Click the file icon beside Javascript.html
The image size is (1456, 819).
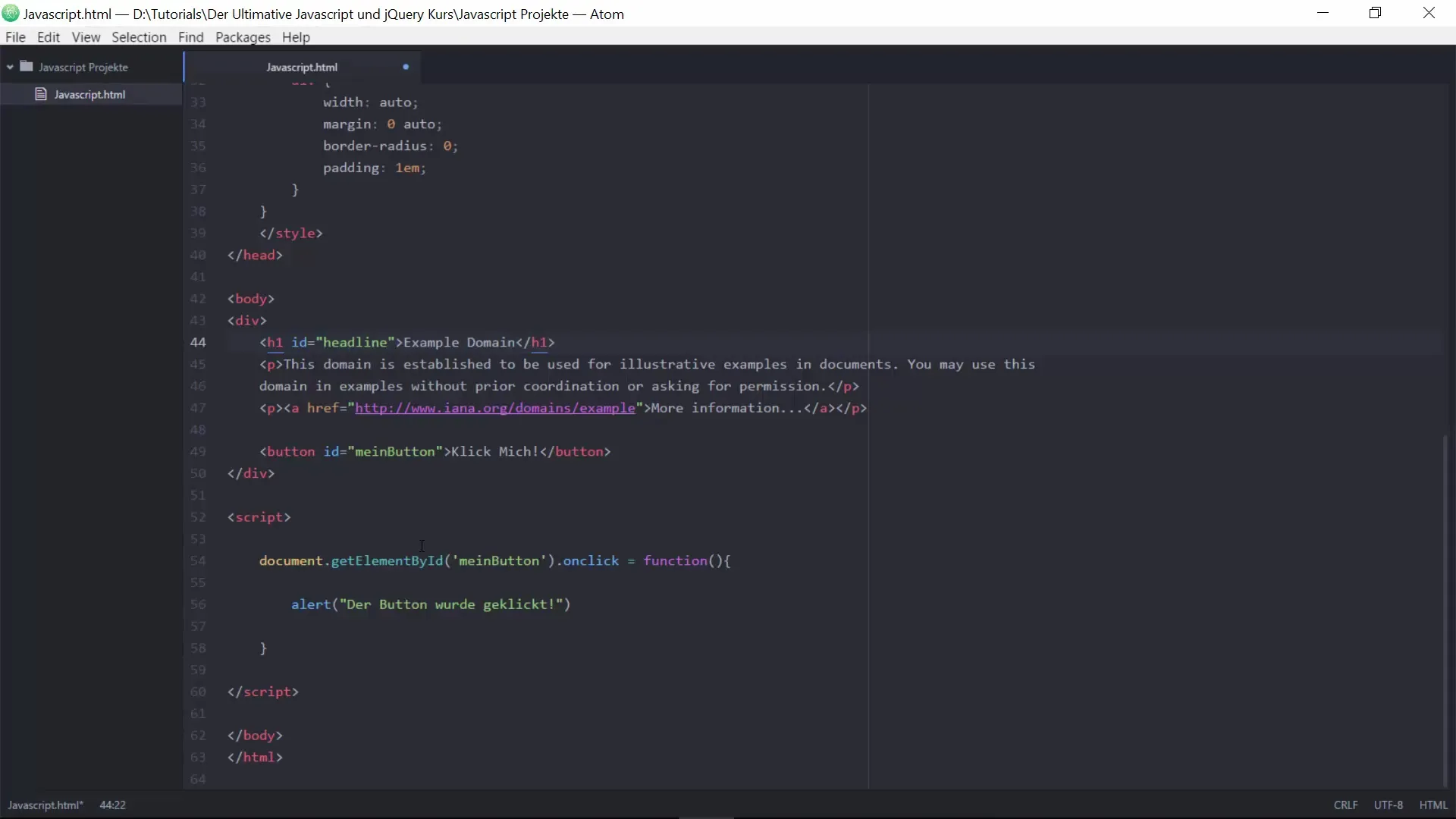tap(41, 94)
